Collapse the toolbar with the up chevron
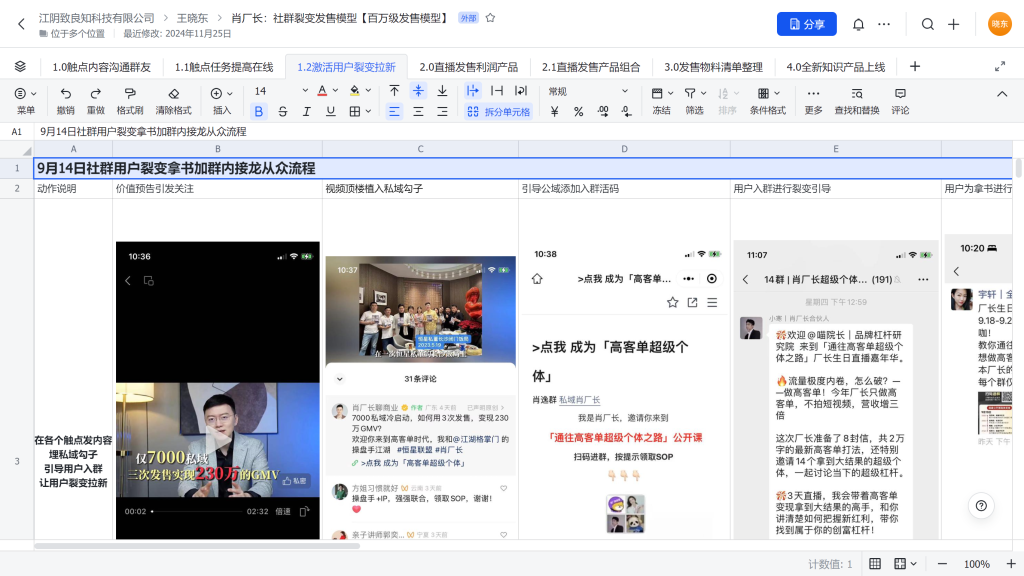 click(x=1002, y=94)
